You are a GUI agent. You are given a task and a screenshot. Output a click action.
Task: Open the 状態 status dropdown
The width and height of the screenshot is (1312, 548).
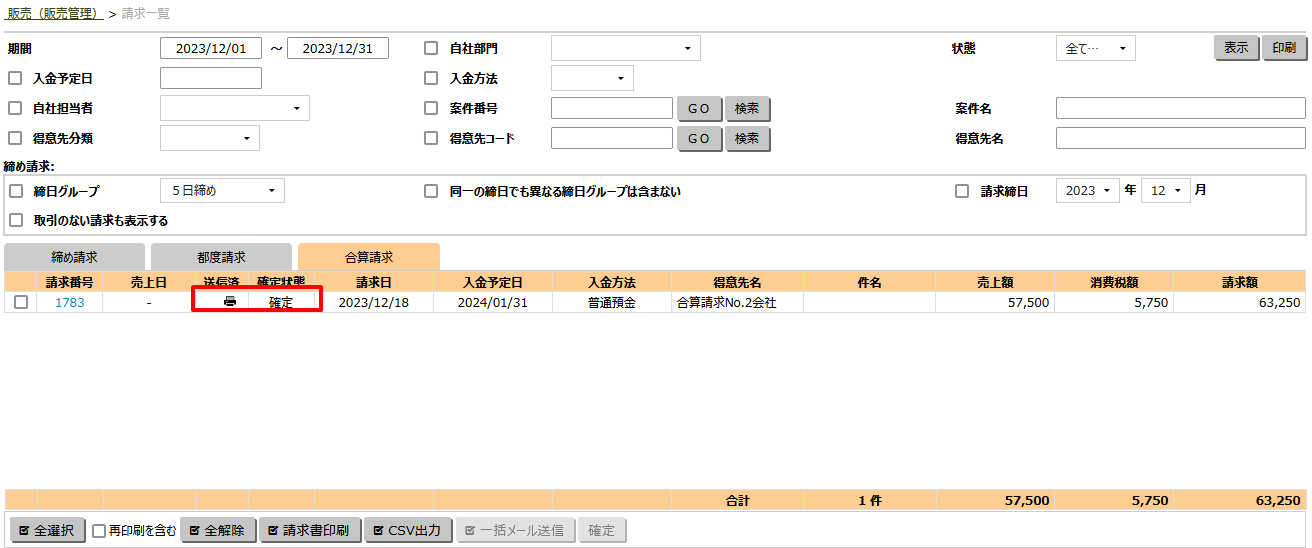pos(1095,48)
